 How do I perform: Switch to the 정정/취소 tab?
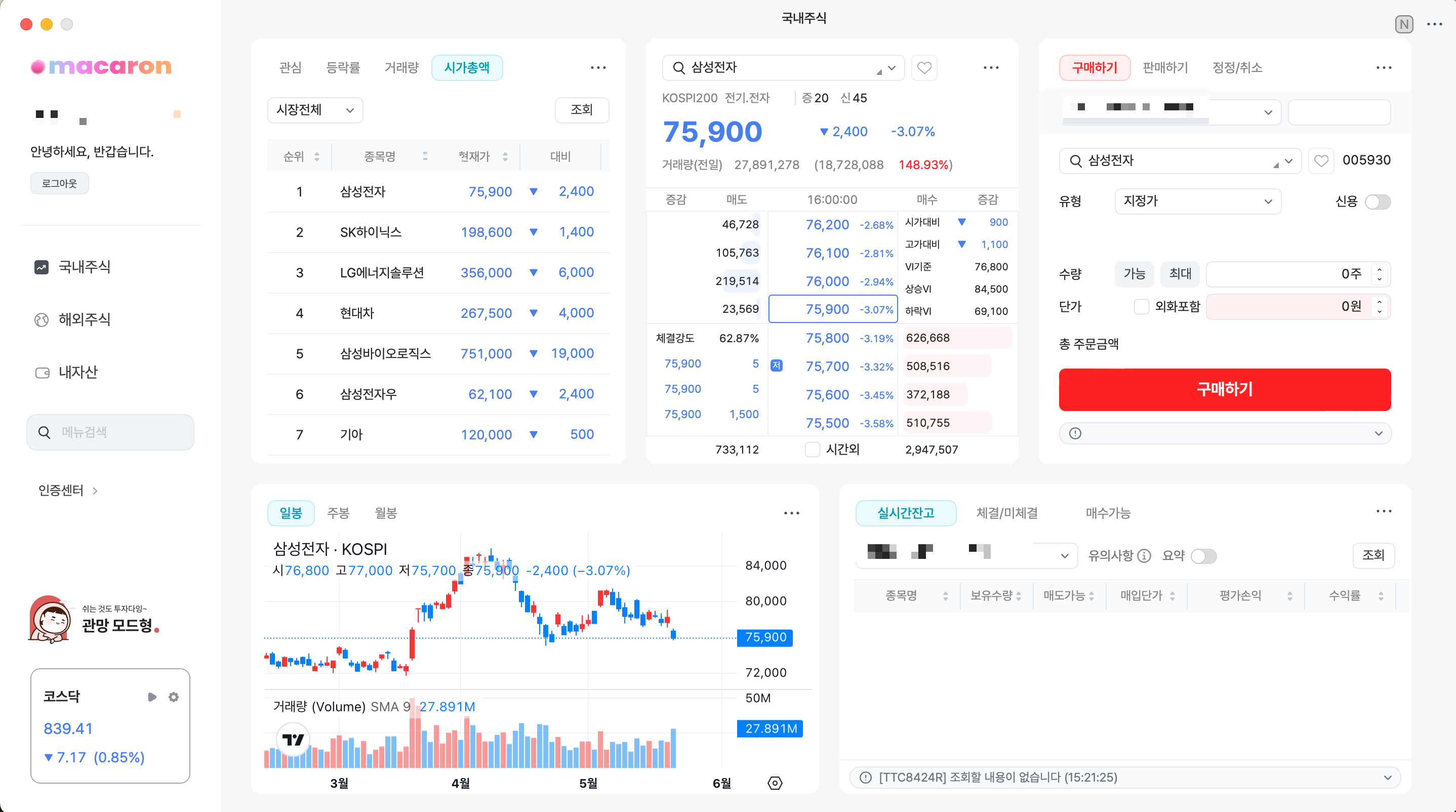(1237, 68)
